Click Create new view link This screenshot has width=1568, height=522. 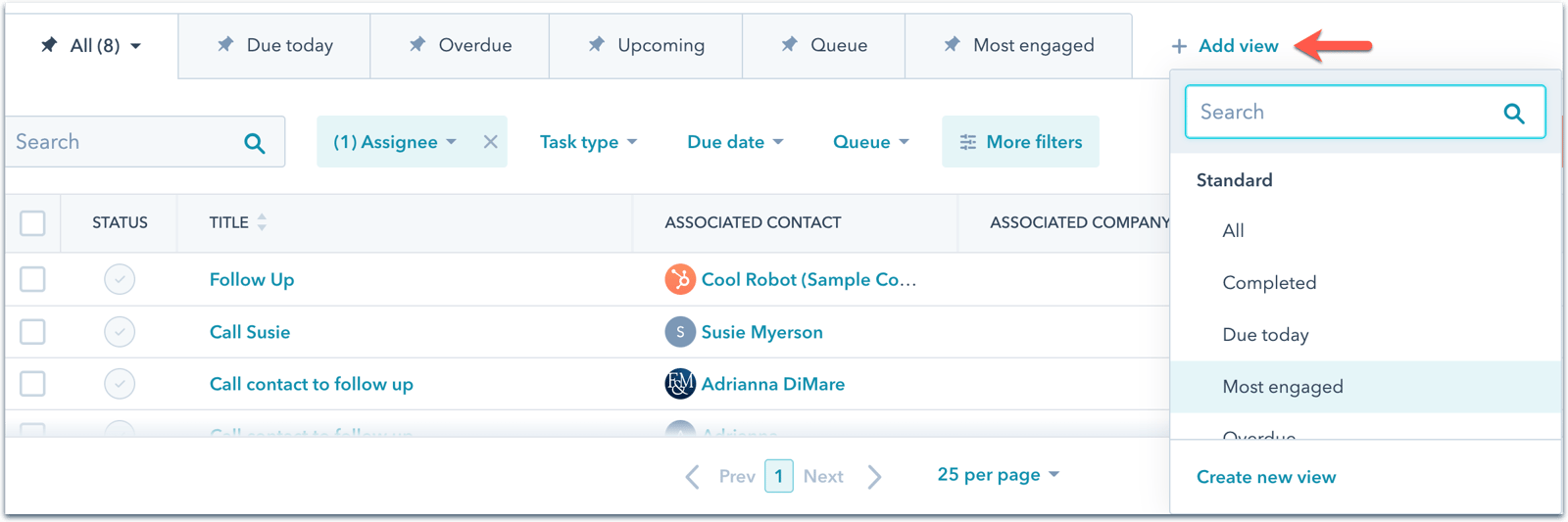coord(1265,477)
